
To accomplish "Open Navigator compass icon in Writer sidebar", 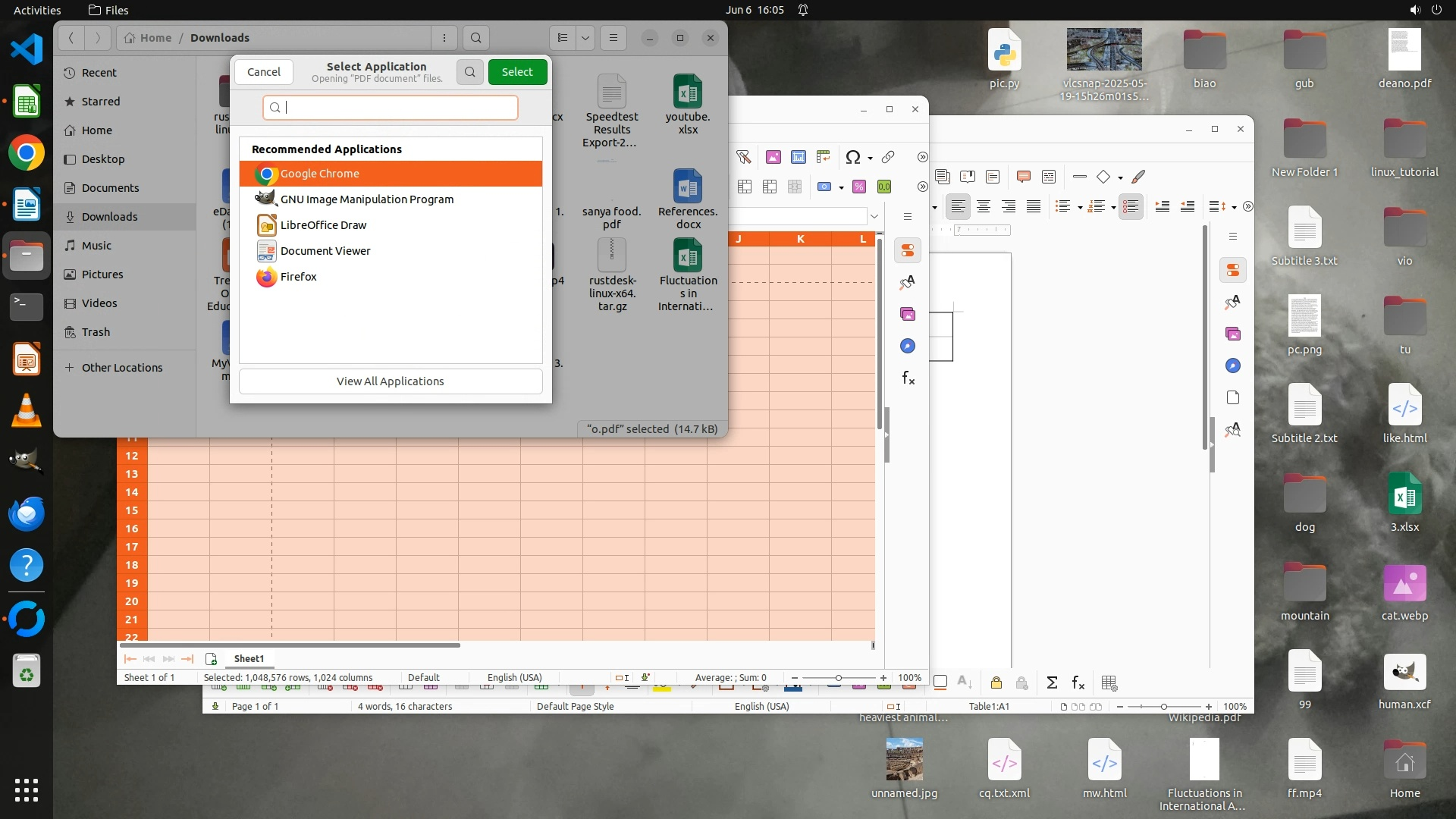I will click(x=1233, y=366).
